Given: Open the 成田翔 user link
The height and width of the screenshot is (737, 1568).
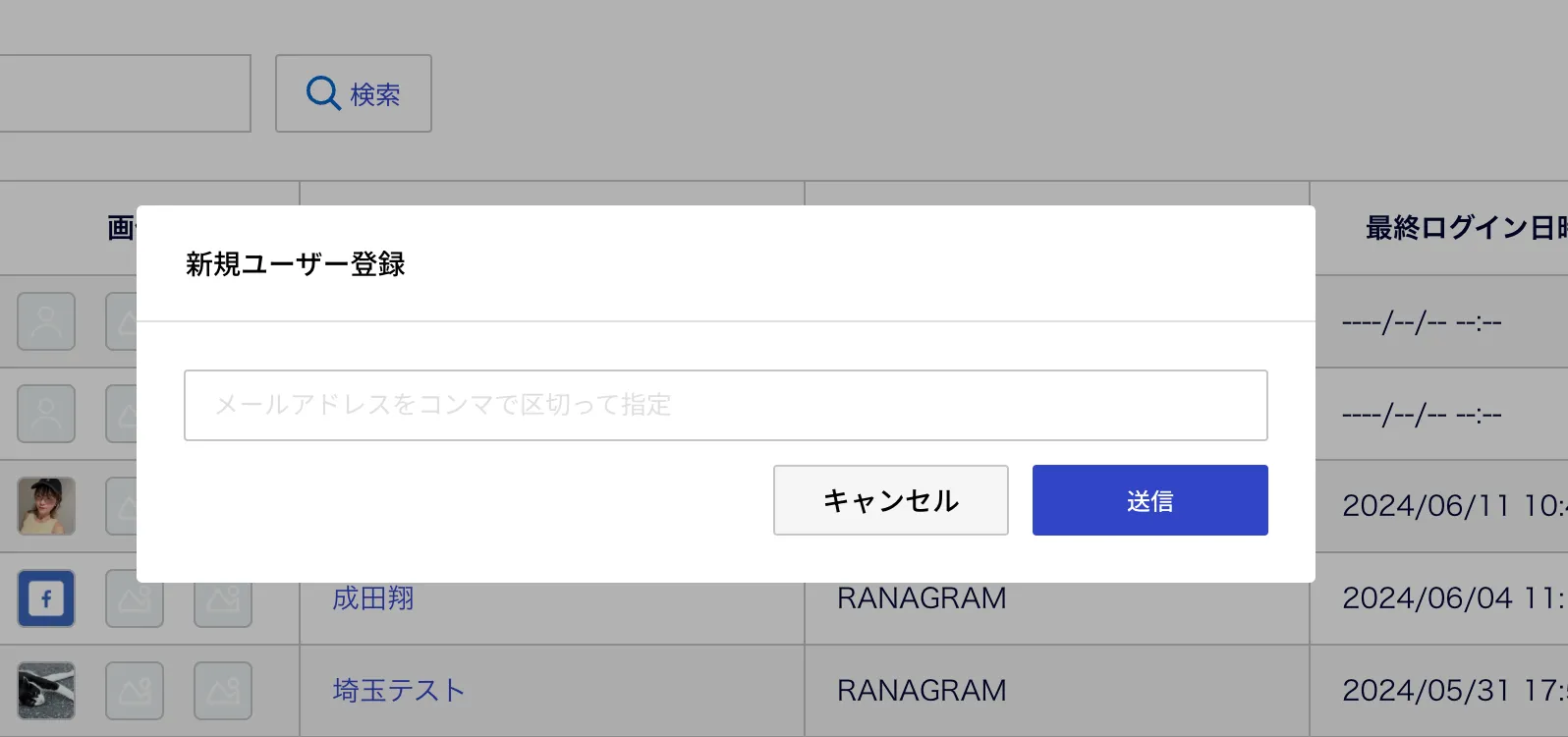Looking at the screenshot, I should coord(373,597).
